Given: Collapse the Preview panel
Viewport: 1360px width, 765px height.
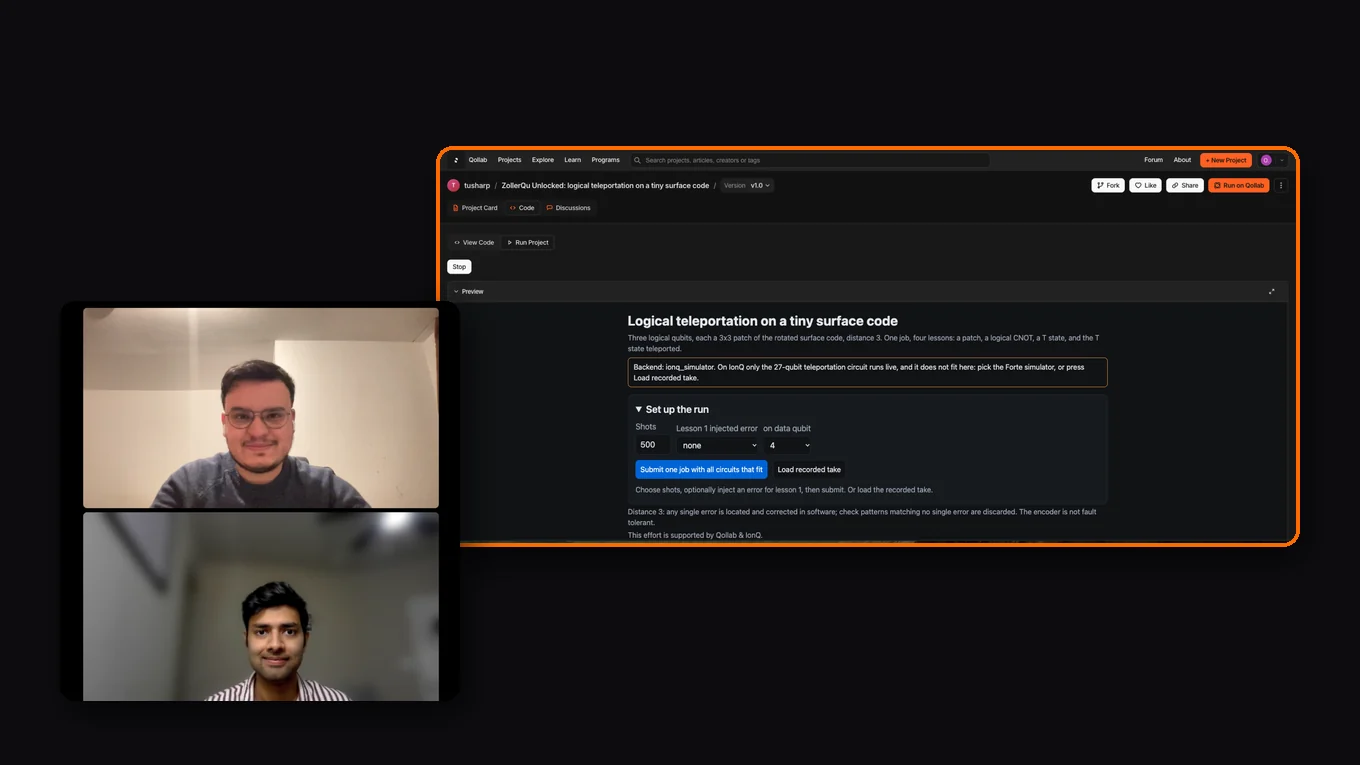Looking at the screenshot, I should point(456,292).
